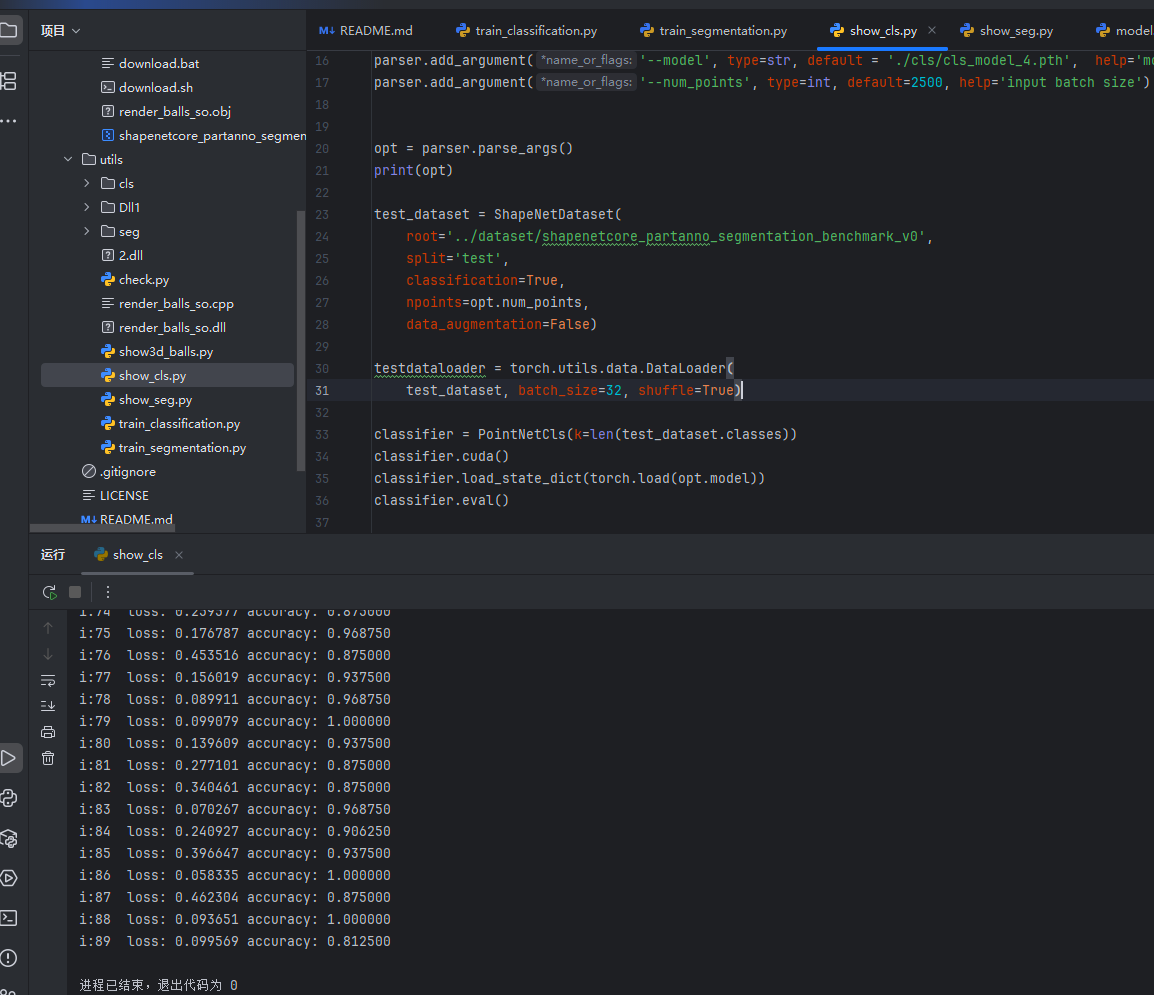The height and width of the screenshot is (995, 1154).
Task: Close the show_cls.py editor tab
Action: pyautogui.click(x=932, y=30)
